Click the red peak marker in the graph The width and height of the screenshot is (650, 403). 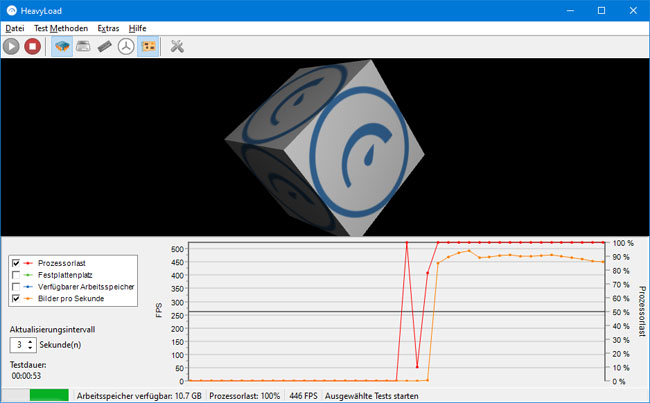pyautogui.click(x=407, y=243)
